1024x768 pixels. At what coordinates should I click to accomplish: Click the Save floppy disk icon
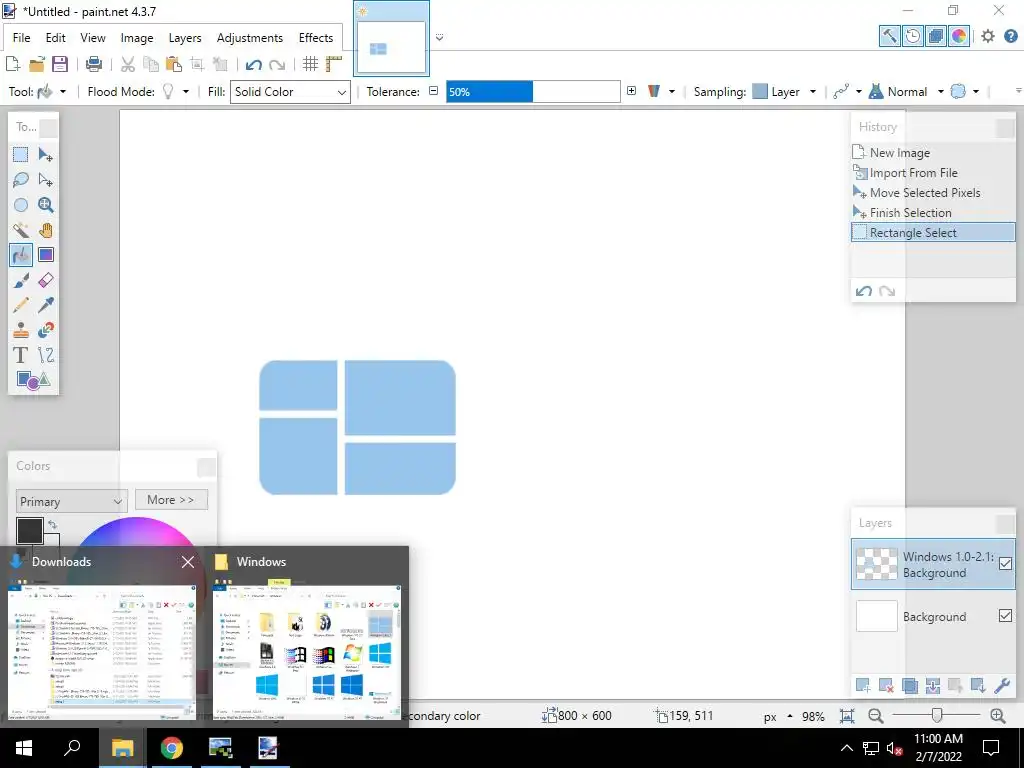point(59,64)
